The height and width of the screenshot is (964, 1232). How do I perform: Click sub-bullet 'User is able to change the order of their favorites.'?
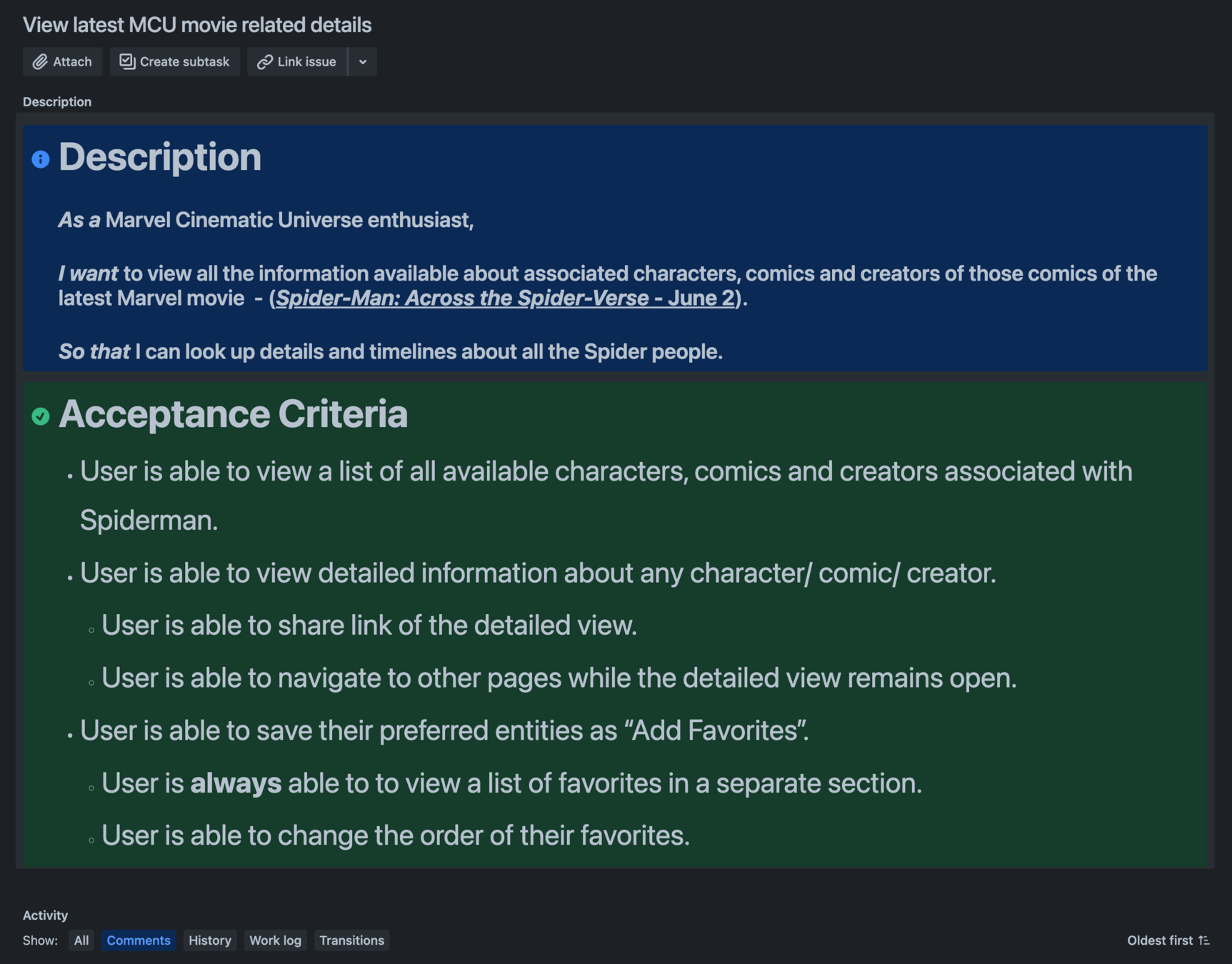click(x=396, y=835)
